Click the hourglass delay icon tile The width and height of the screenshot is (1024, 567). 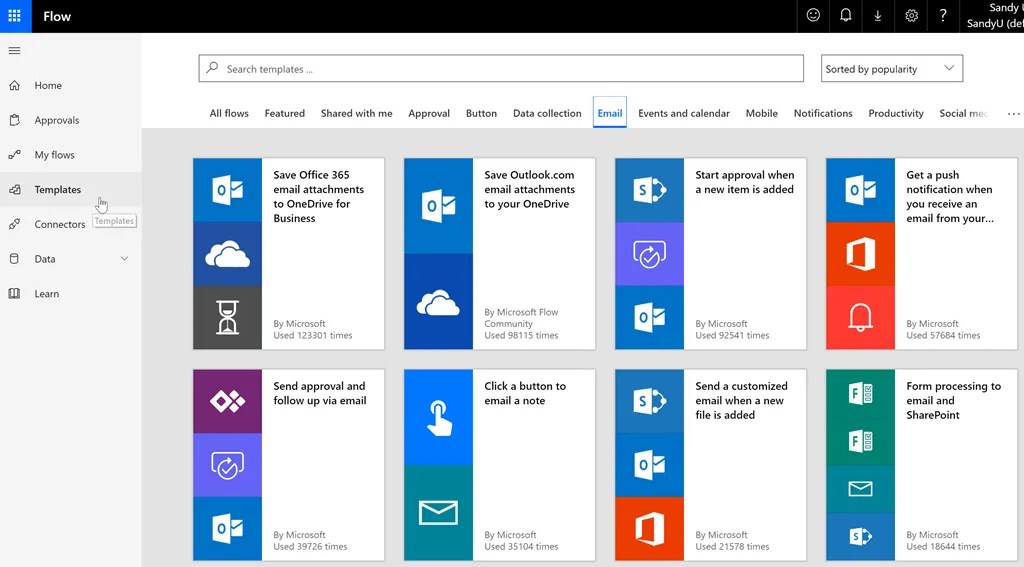pyautogui.click(x=227, y=317)
